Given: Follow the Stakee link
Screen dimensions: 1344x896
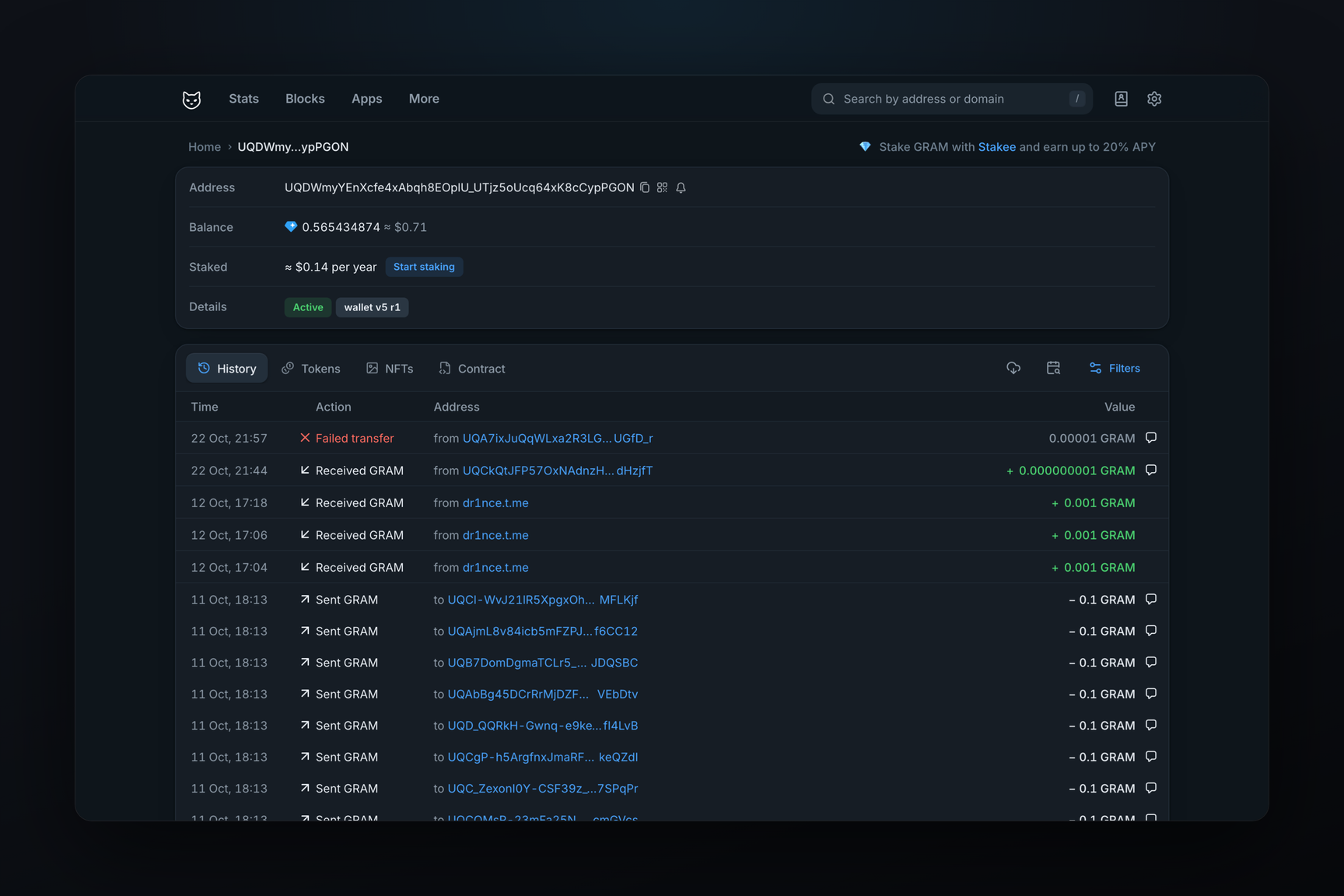Looking at the screenshot, I should point(996,147).
